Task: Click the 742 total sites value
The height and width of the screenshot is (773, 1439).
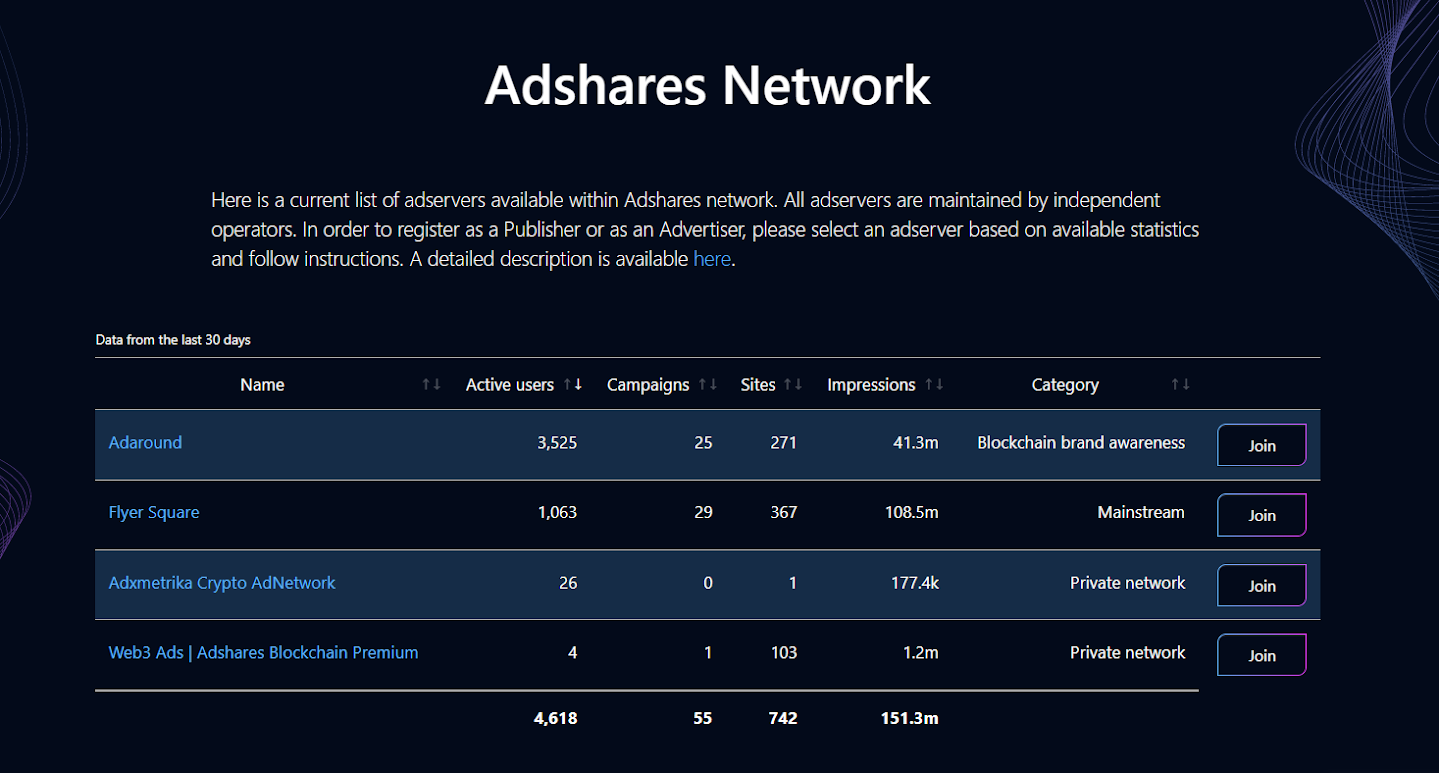Action: tap(783, 718)
